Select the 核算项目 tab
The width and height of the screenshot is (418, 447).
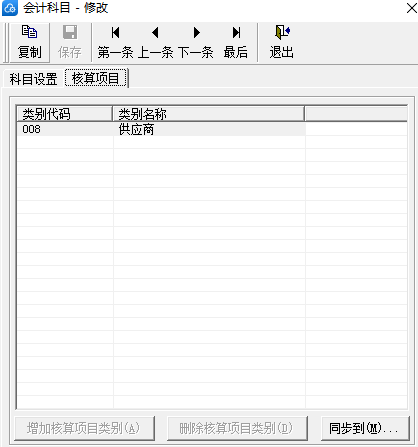96,78
